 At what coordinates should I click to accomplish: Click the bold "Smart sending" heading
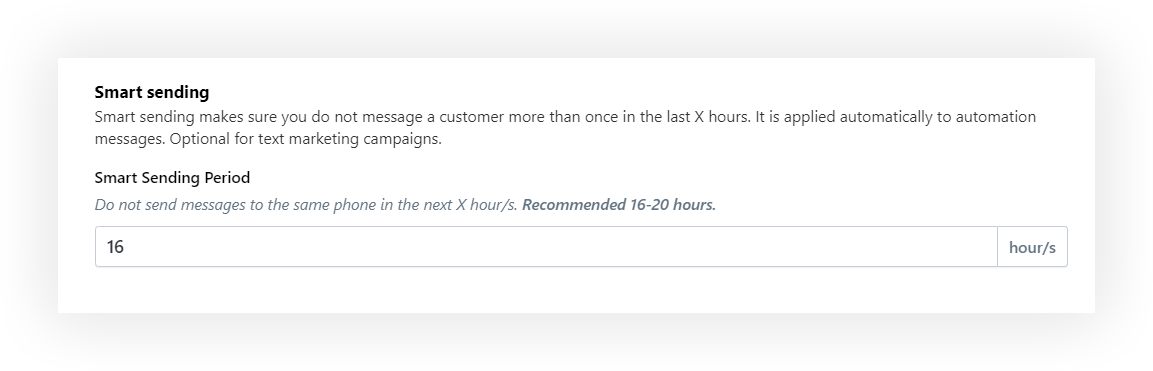(x=151, y=92)
